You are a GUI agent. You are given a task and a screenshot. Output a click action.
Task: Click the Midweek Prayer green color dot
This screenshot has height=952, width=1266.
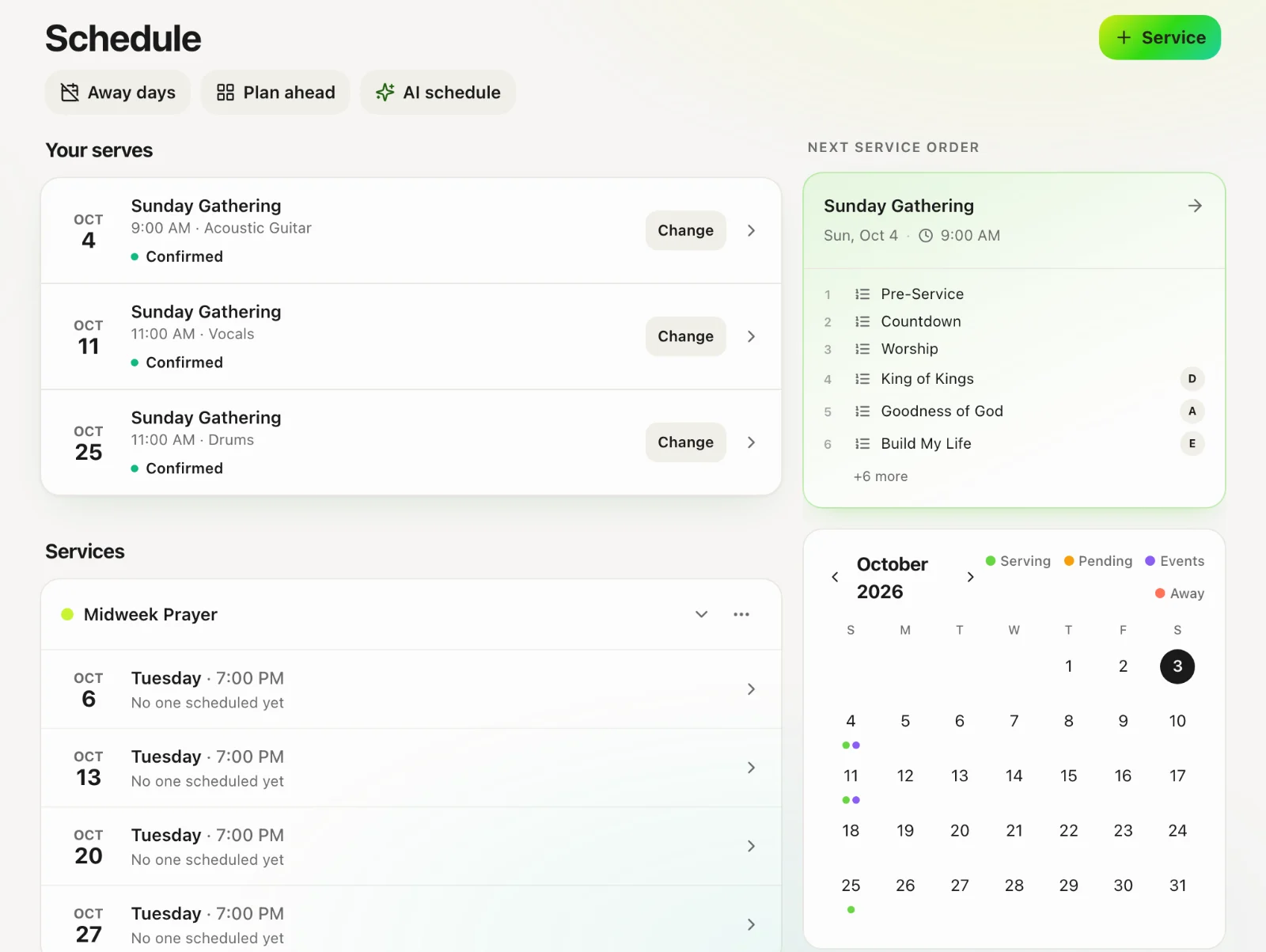coord(67,614)
